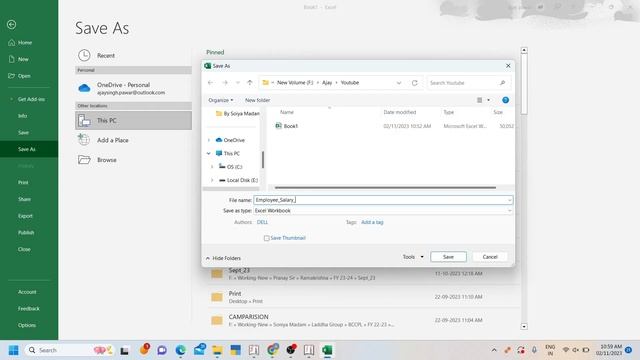
Task: Click the Search Youtube field
Action: pyautogui.click(x=468, y=83)
